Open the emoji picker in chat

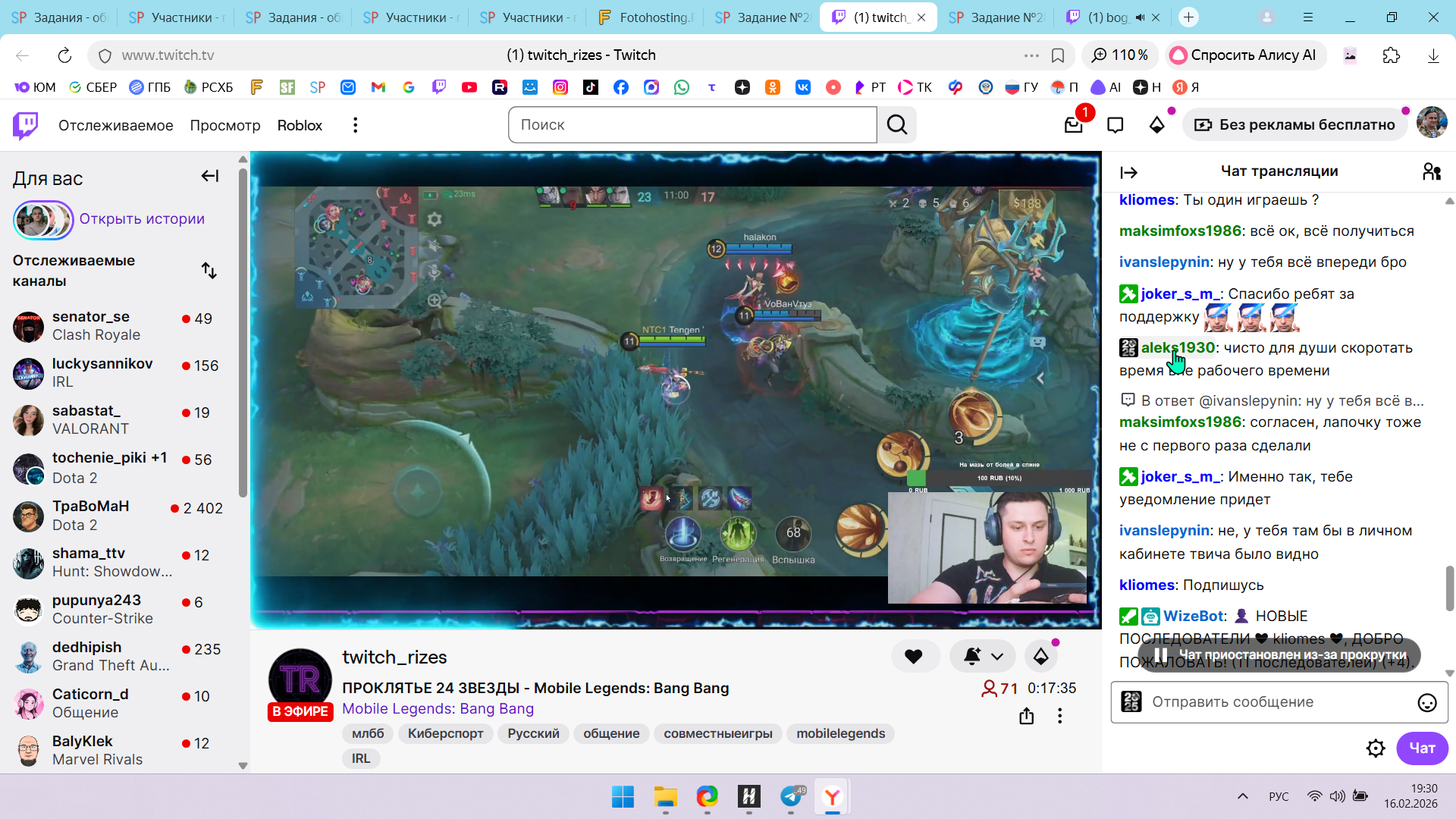1426,703
